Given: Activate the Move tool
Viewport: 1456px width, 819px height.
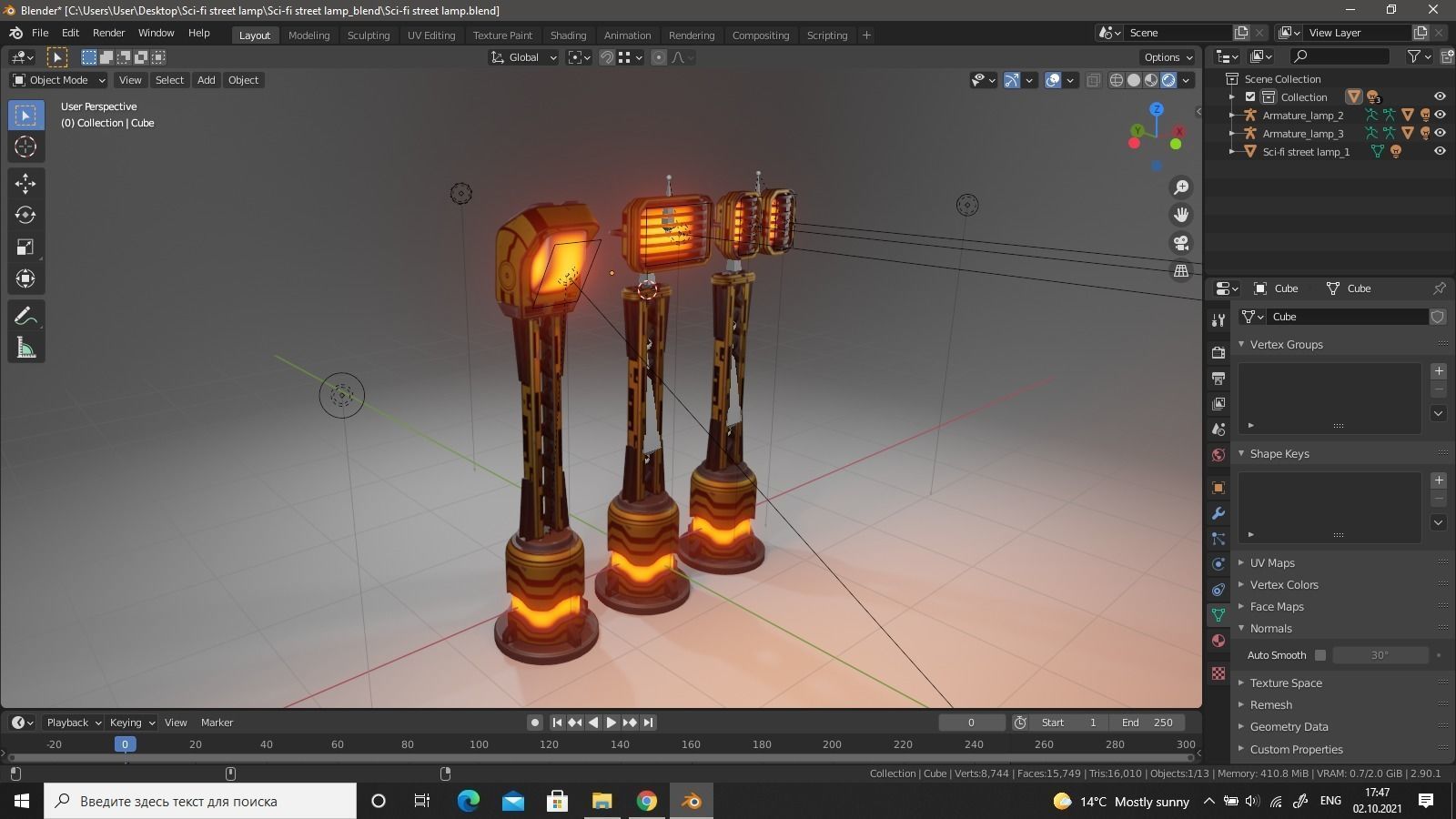Looking at the screenshot, I should (25, 184).
